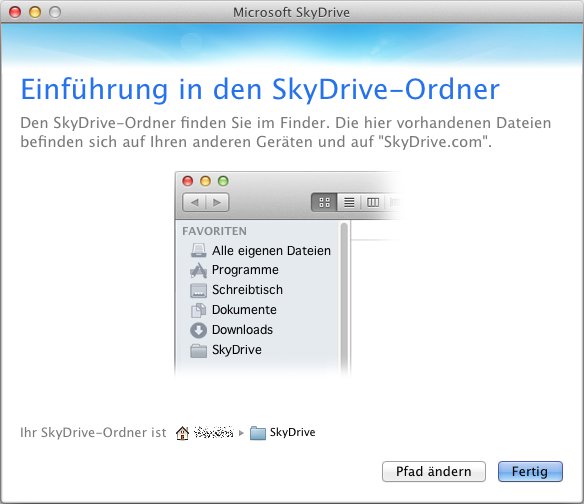Click the Pfad ändern button
Viewport: 584px width, 504px height.
[x=434, y=471]
